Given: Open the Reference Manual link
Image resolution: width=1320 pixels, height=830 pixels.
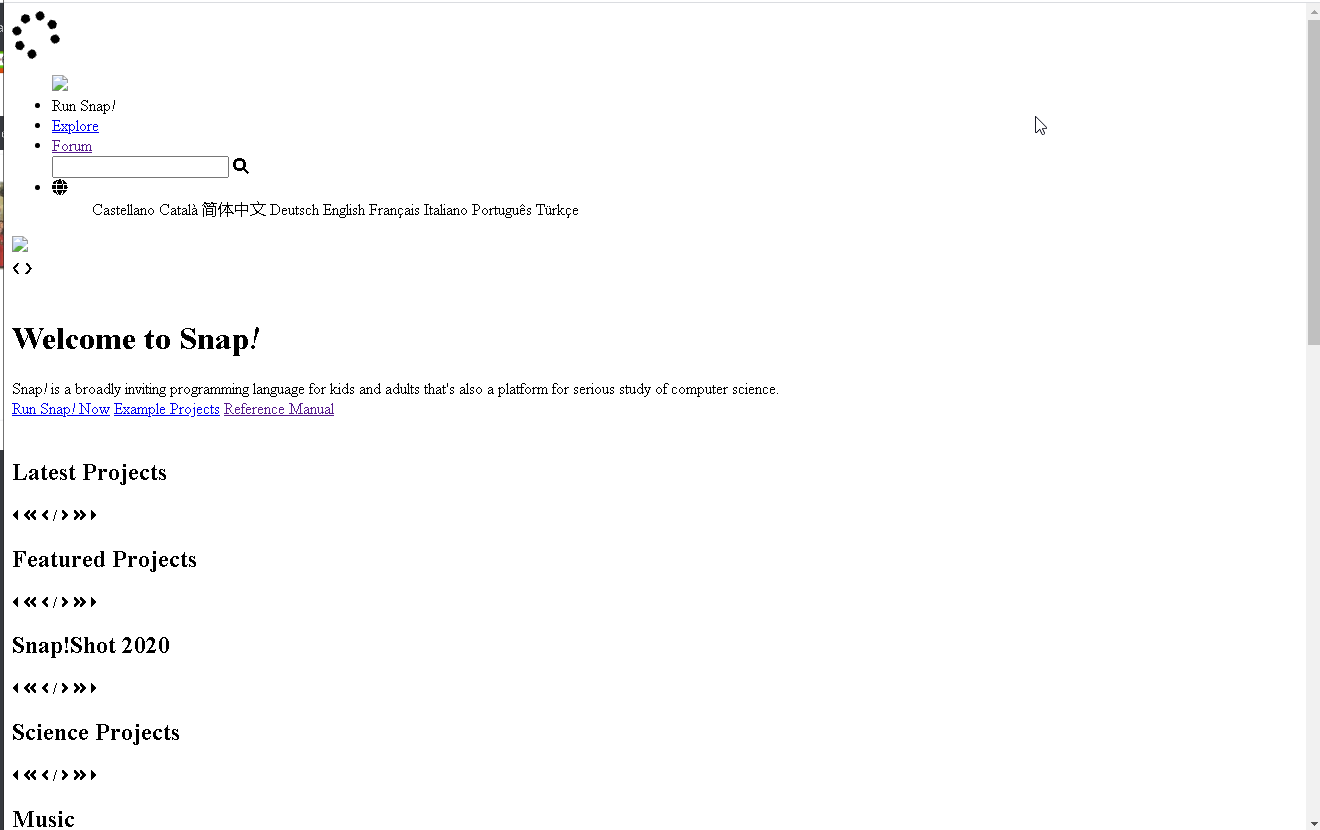Looking at the screenshot, I should (279, 409).
